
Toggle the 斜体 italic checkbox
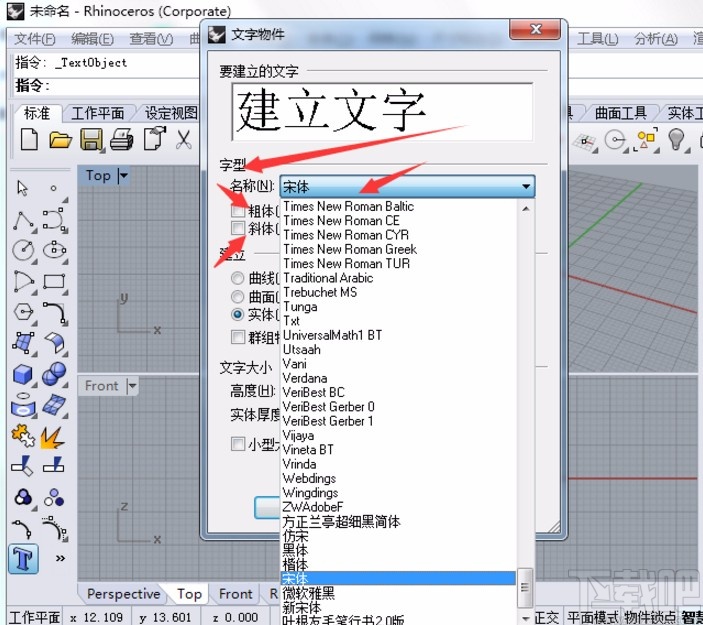238,228
